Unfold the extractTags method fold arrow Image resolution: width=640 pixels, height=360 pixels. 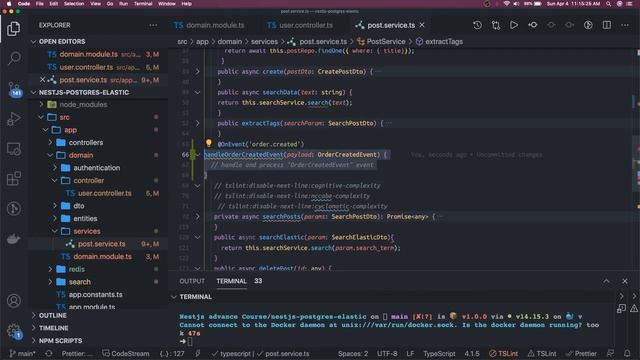click(198, 123)
